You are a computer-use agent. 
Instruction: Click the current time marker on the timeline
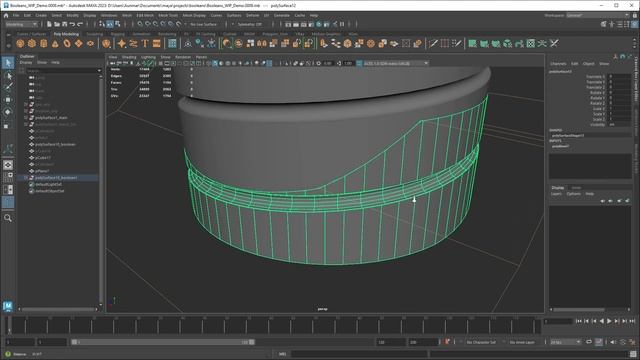pos(9,325)
